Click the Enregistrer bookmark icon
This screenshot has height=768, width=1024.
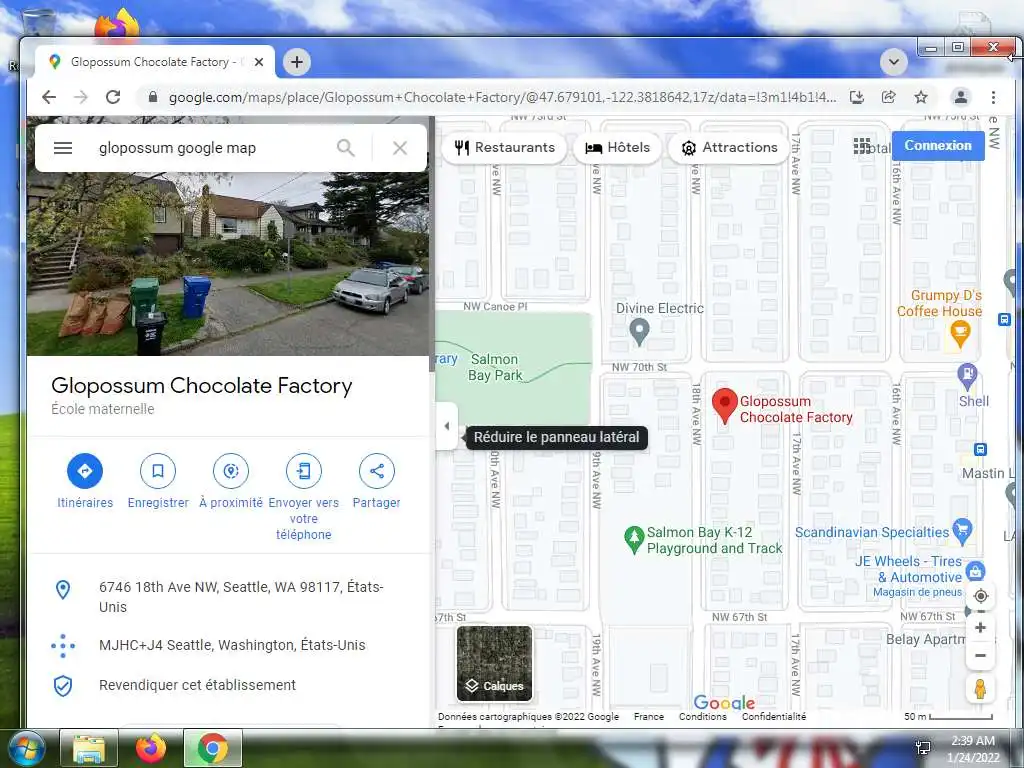click(158, 471)
